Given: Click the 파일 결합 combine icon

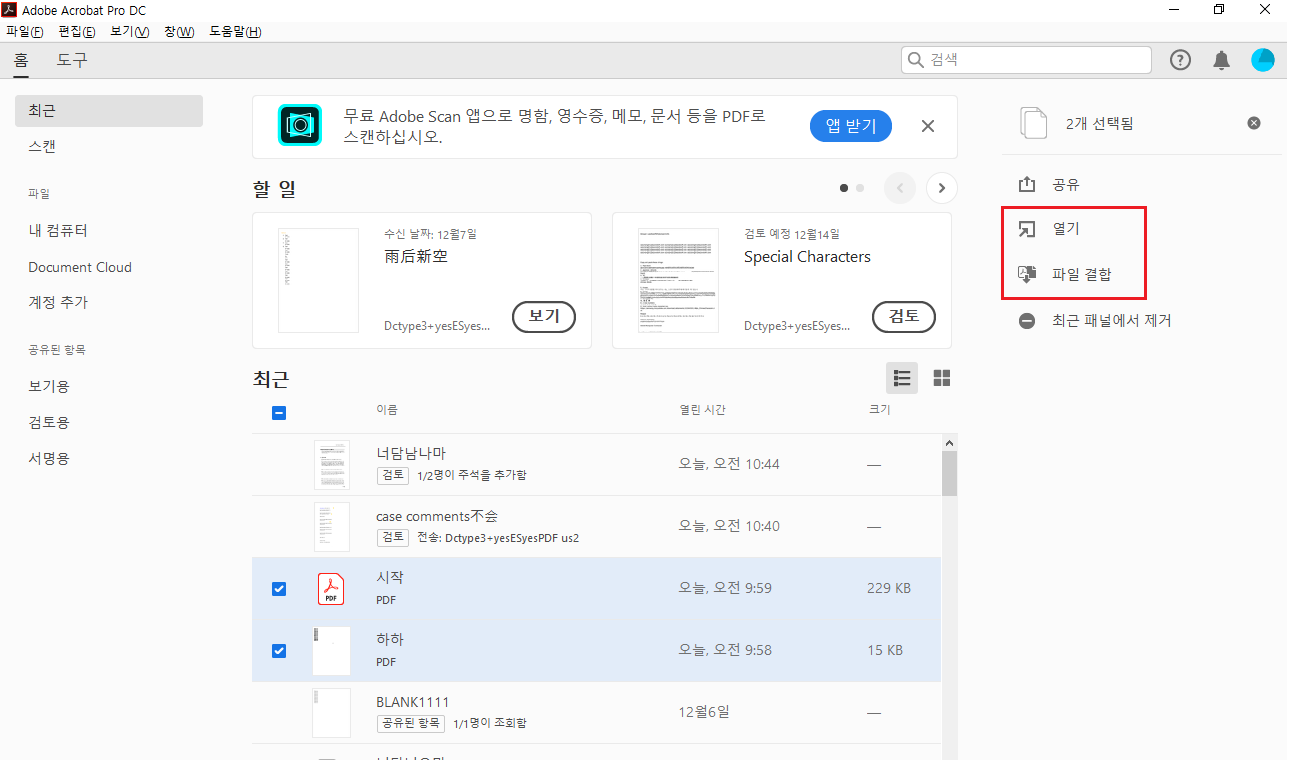Looking at the screenshot, I should point(1027,274).
